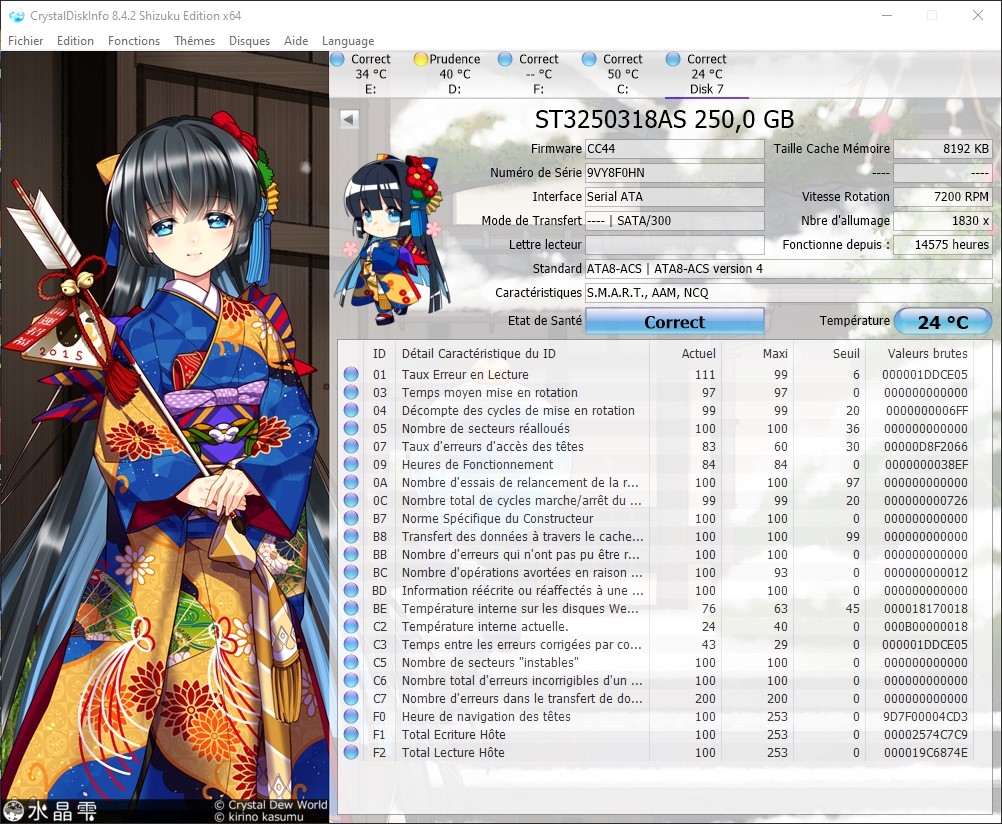Viewport: 1002px width, 824px height.
Task: Click the 8192 KB cache size field
Action: 943,149
